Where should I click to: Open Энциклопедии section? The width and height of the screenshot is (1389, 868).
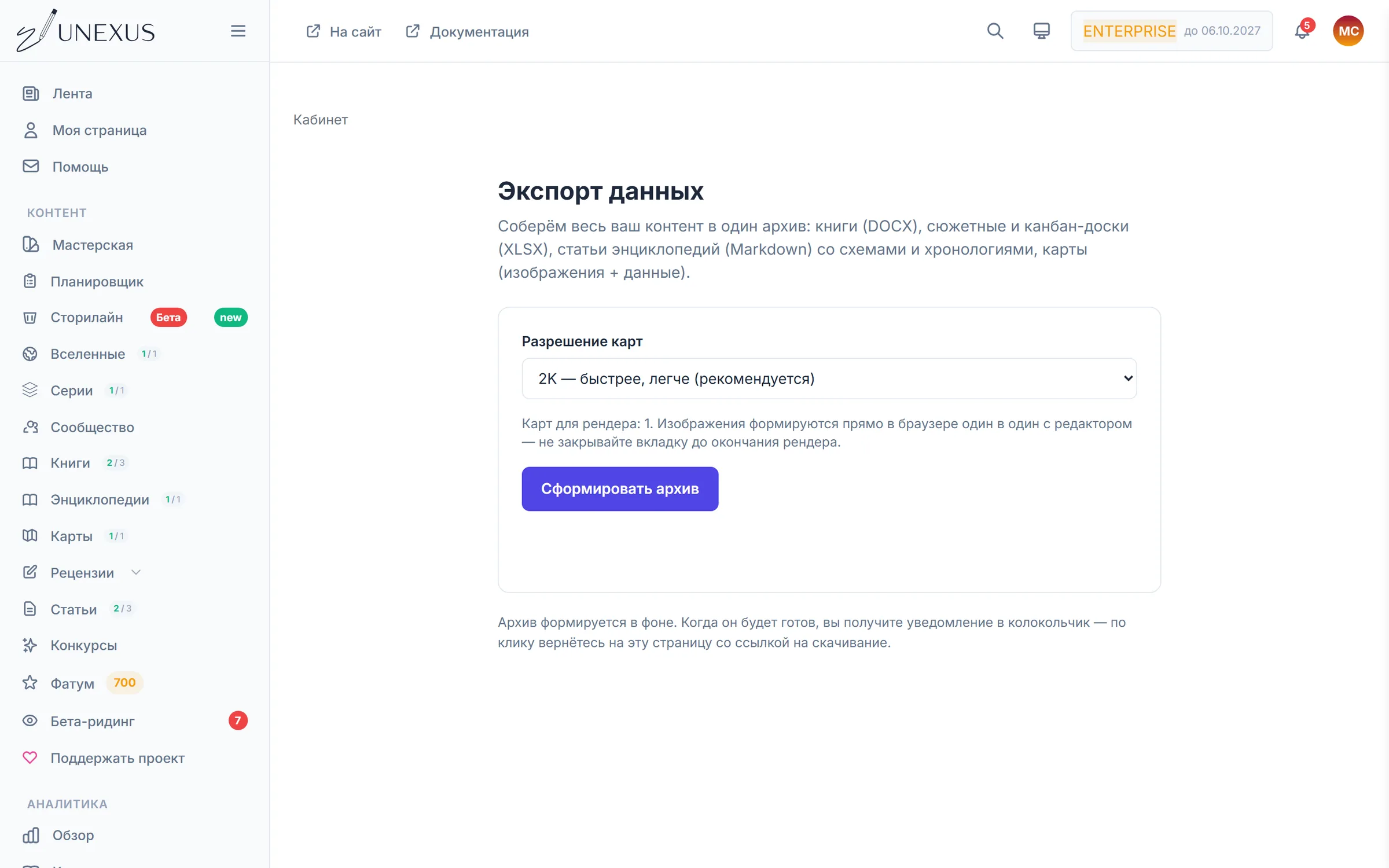(x=100, y=499)
